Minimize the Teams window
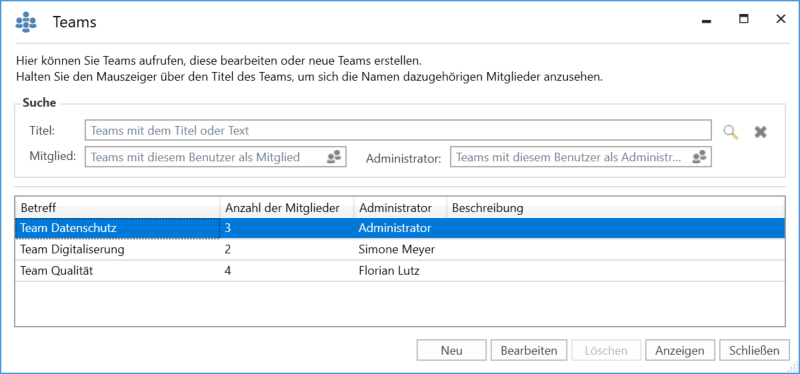 pos(707,20)
